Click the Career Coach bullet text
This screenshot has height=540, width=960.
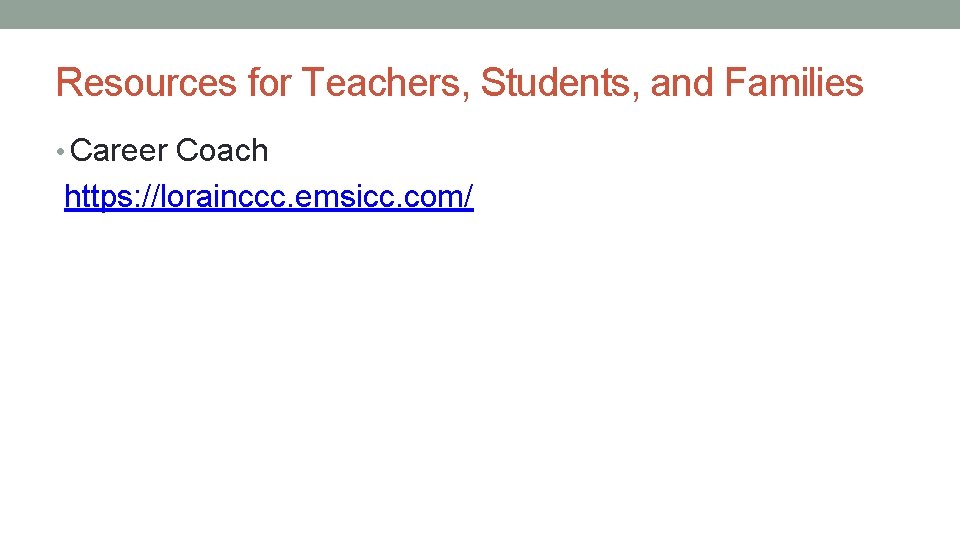click(170, 151)
